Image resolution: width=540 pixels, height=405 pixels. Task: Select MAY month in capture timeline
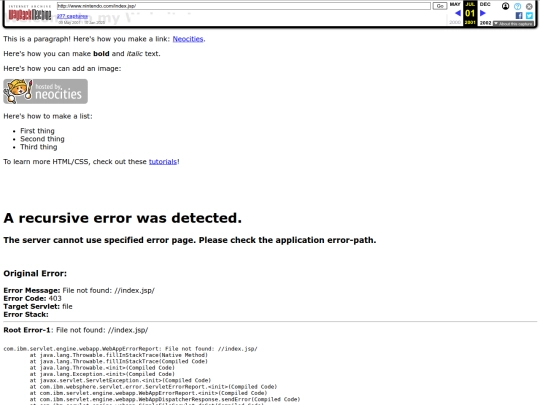pyautogui.click(x=455, y=4)
